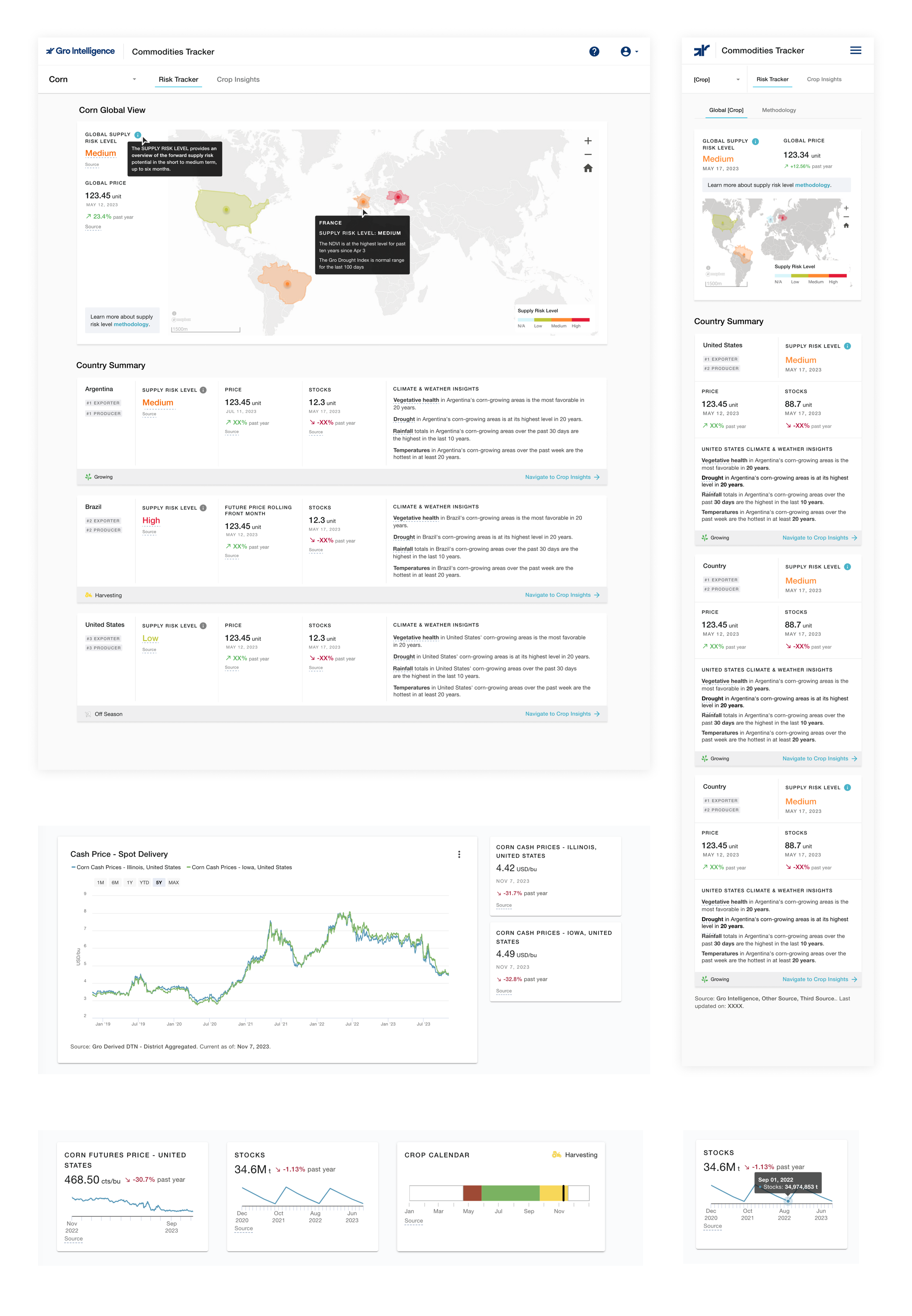Screen dimensions: 912x1316
Task: Select the MAX time range on the chart
Action: [174, 882]
